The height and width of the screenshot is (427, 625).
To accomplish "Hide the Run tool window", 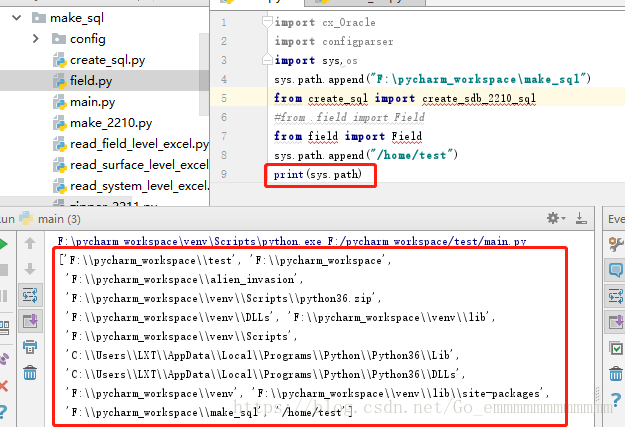I will pyautogui.click(x=581, y=218).
